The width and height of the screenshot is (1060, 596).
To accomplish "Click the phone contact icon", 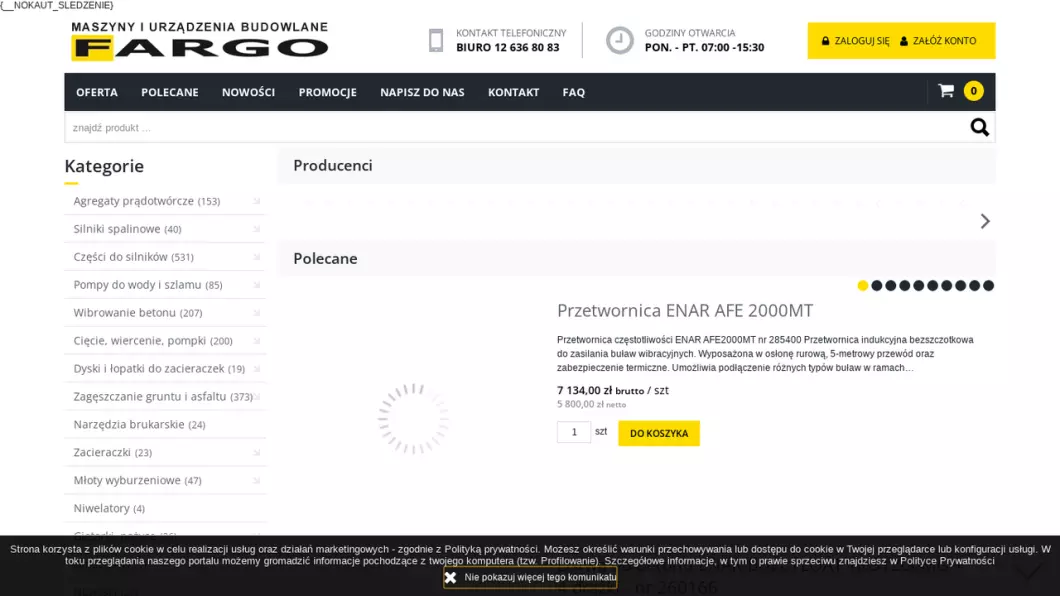I will pos(436,41).
